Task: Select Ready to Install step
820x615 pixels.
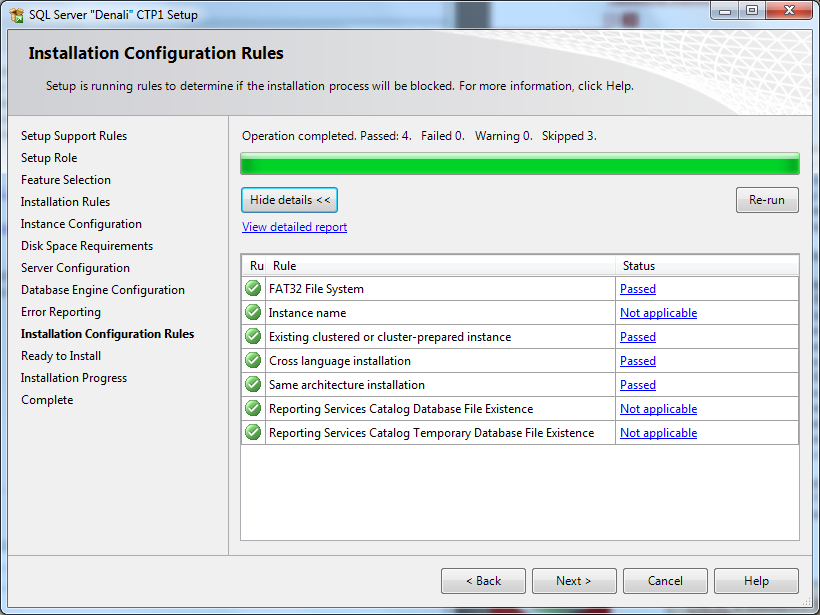Action: coord(61,356)
